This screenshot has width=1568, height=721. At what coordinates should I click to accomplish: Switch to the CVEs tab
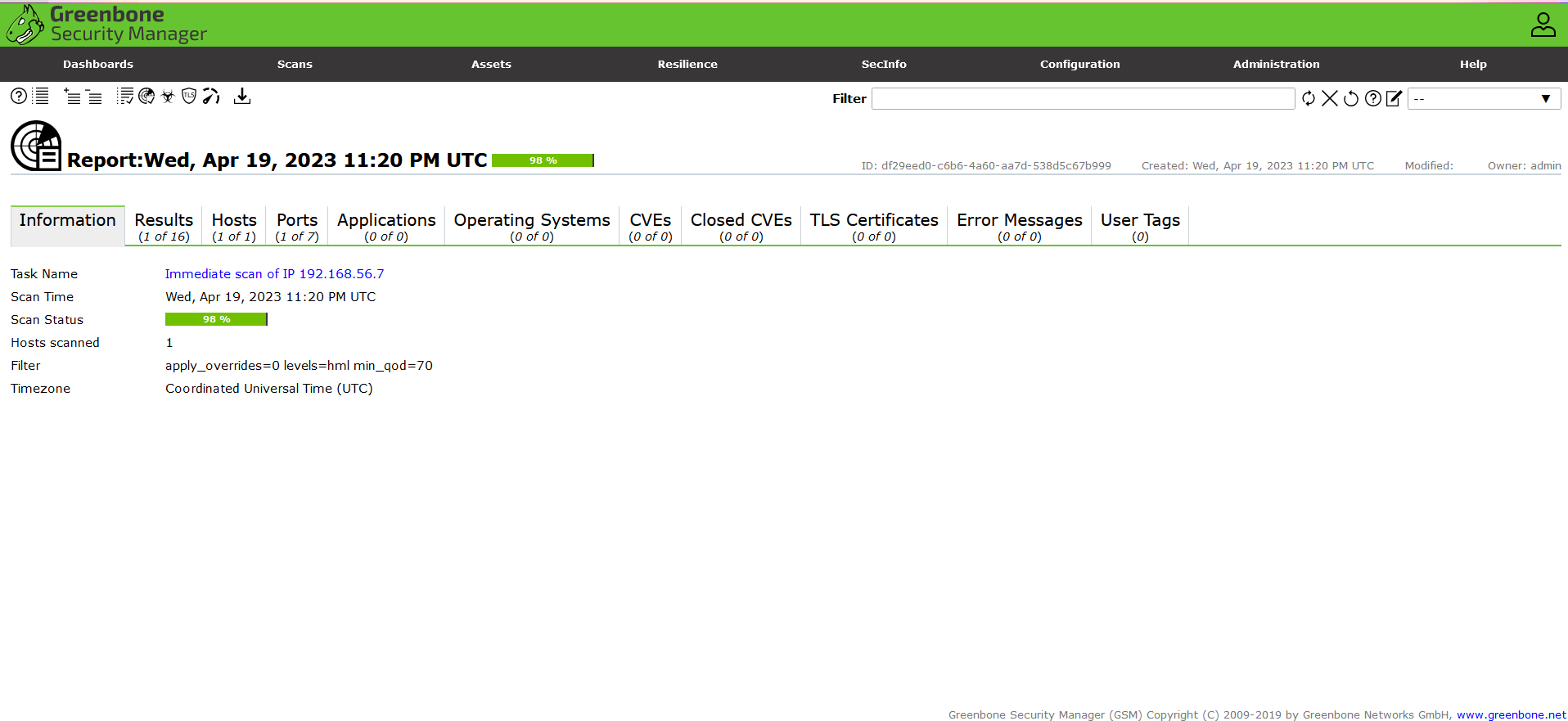651,226
